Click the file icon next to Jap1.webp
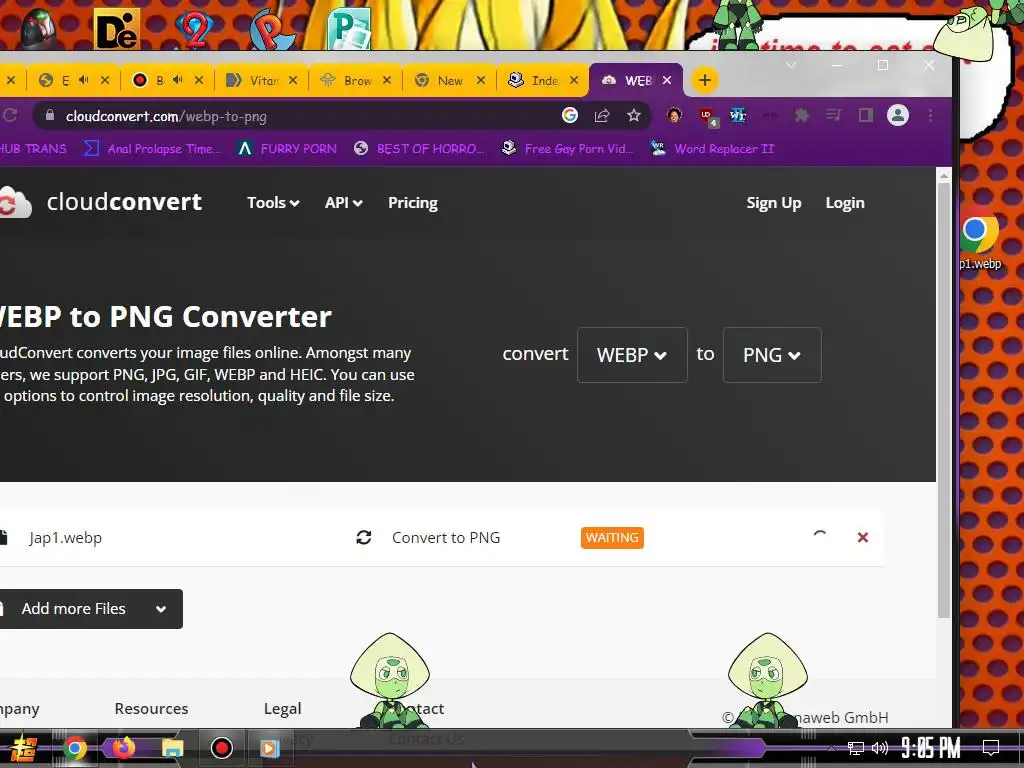This screenshot has width=1024, height=768. [3, 537]
